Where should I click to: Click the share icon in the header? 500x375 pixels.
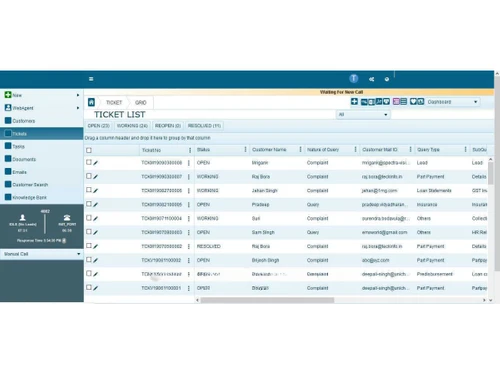372,79
